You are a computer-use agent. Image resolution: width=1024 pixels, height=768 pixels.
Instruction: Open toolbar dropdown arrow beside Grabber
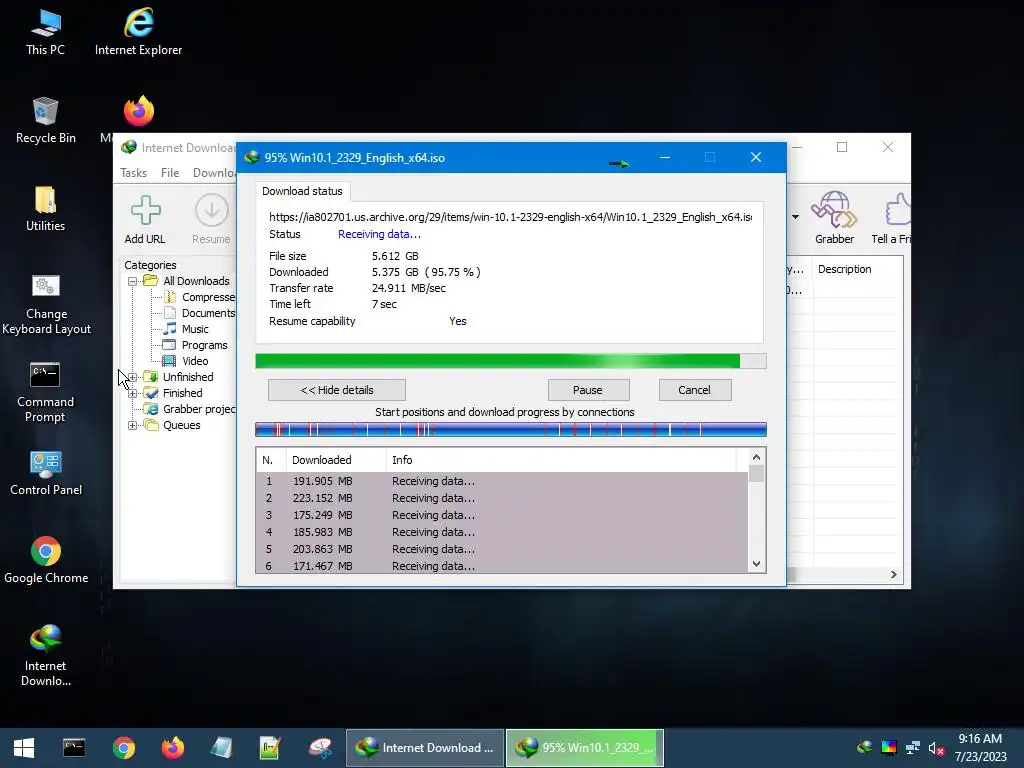click(795, 217)
